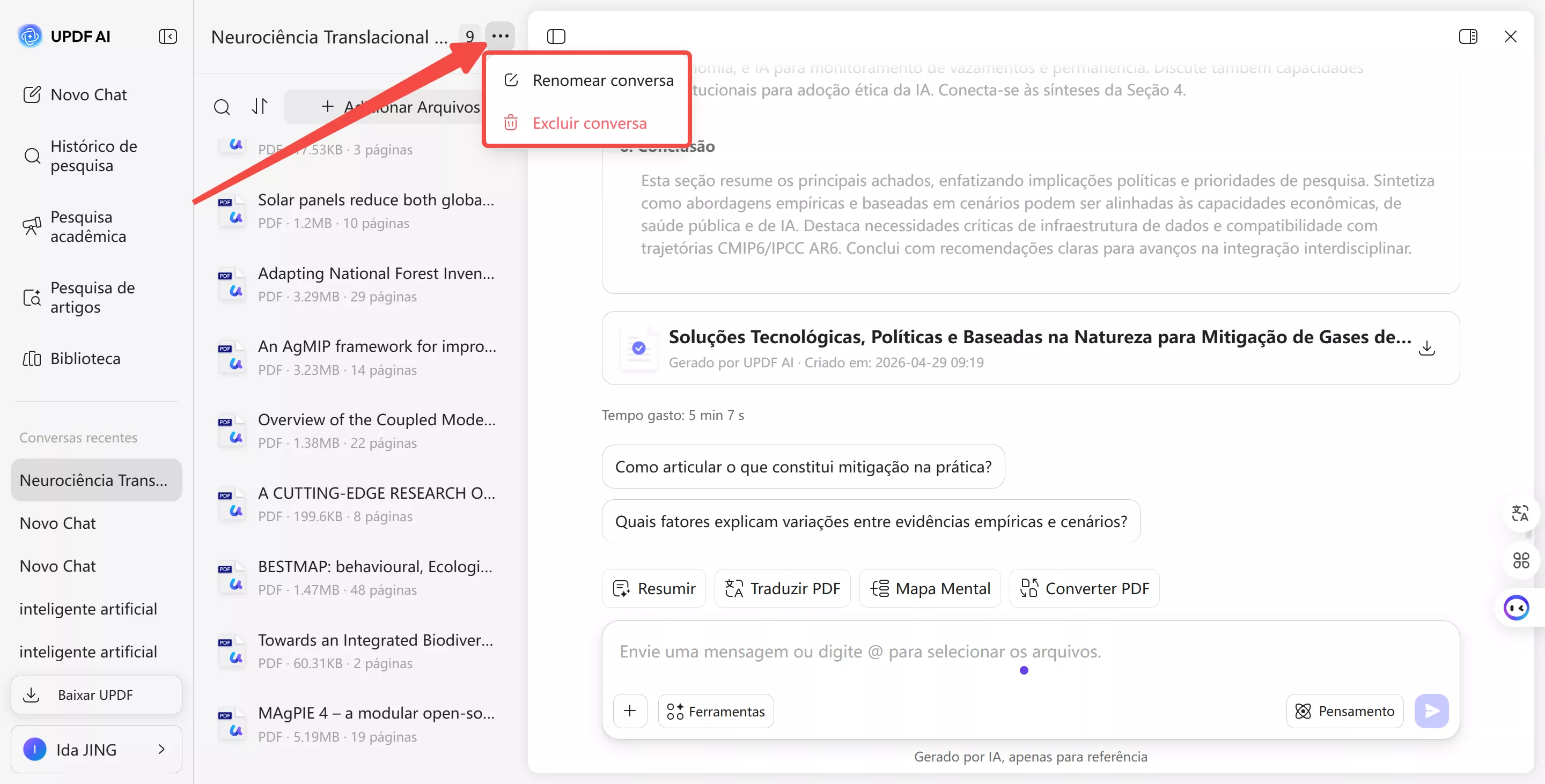Toggle the file list panel icon

click(x=556, y=36)
